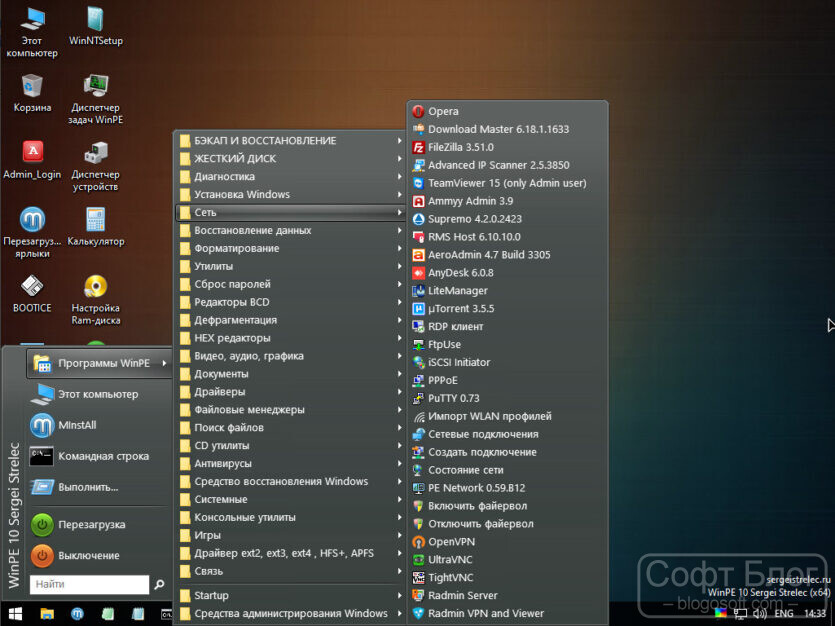Viewport: 835px width, 626px height.
Task: Choose Создать подключение entry
Action: point(507,452)
